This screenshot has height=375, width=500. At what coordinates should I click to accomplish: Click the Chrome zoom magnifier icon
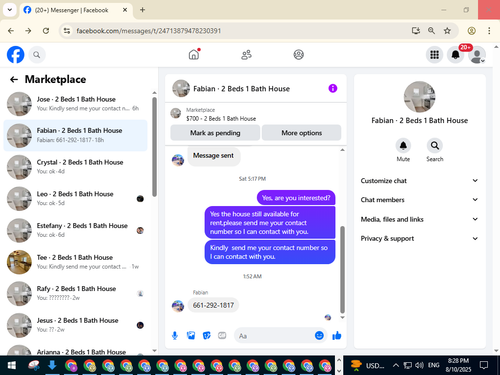pos(431,31)
